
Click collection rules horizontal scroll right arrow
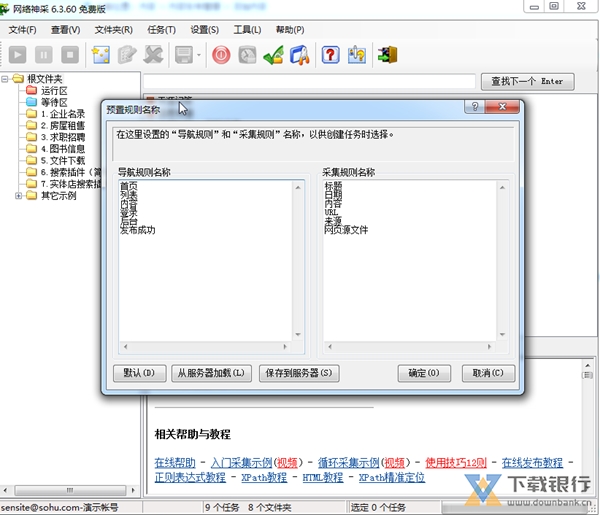[x=489, y=347]
